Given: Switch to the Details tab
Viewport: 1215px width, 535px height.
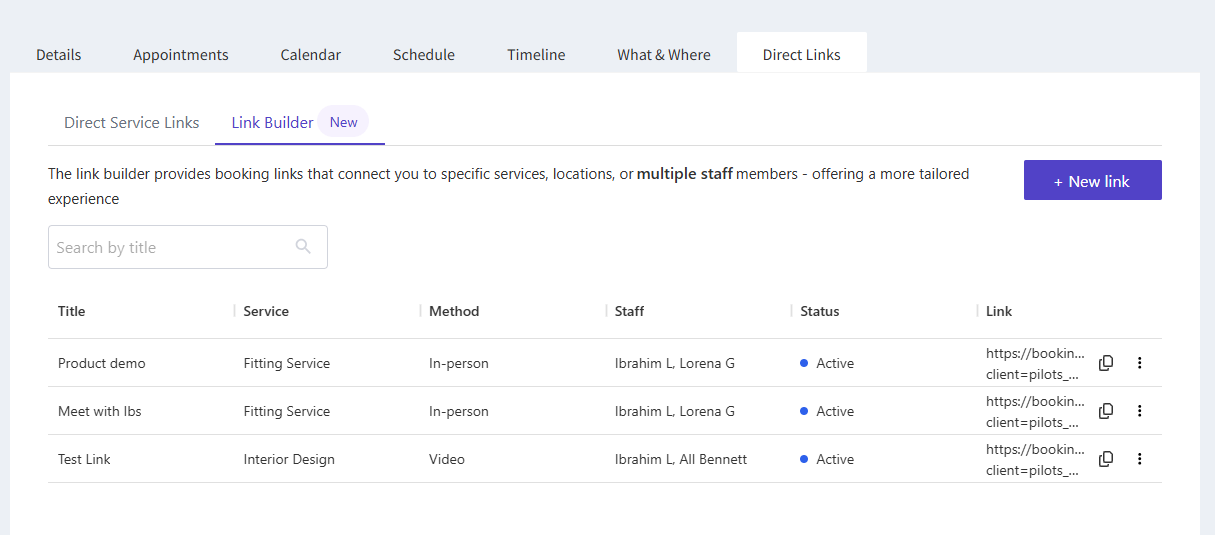Looking at the screenshot, I should click(x=59, y=55).
